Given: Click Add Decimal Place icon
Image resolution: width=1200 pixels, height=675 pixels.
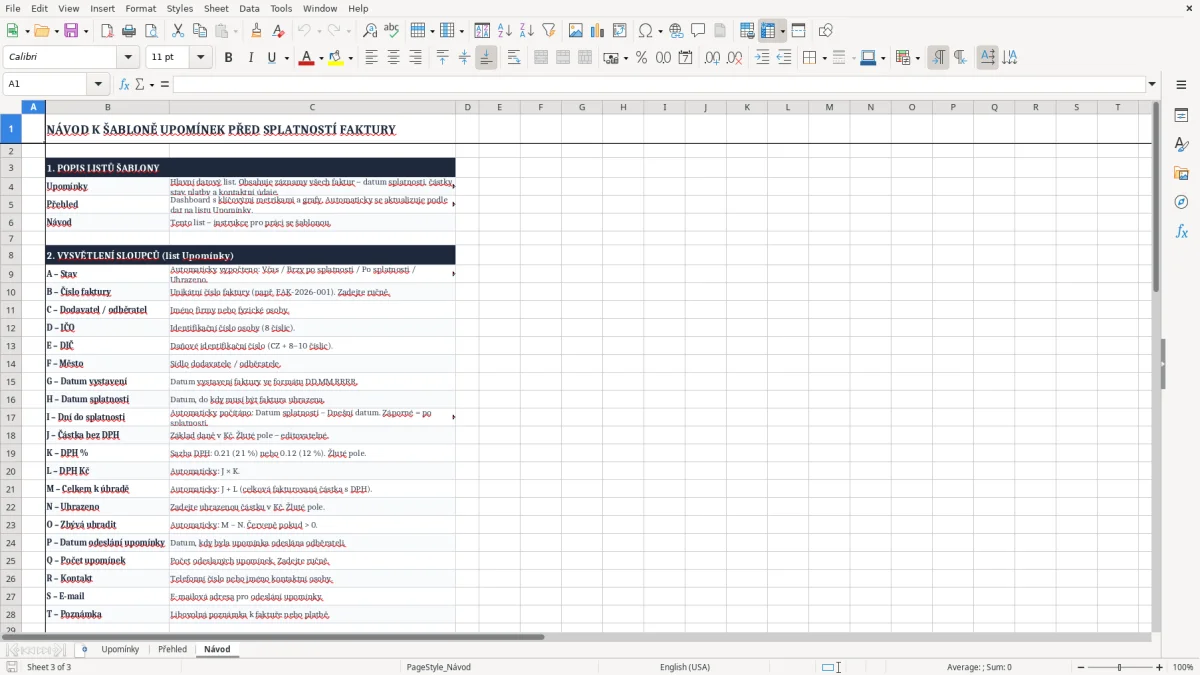Looking at the screenshot, I should [x=712, y=58].
